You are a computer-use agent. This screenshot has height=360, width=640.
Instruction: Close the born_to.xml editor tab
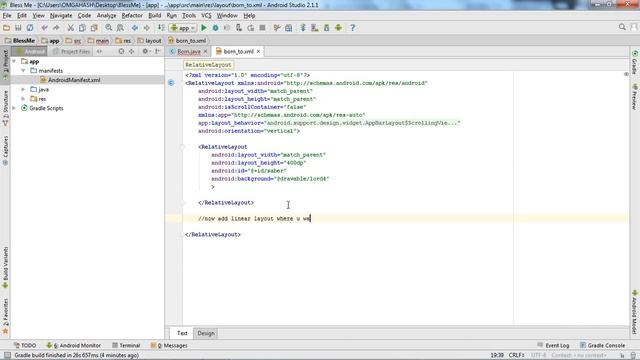(x=258, y=51)
